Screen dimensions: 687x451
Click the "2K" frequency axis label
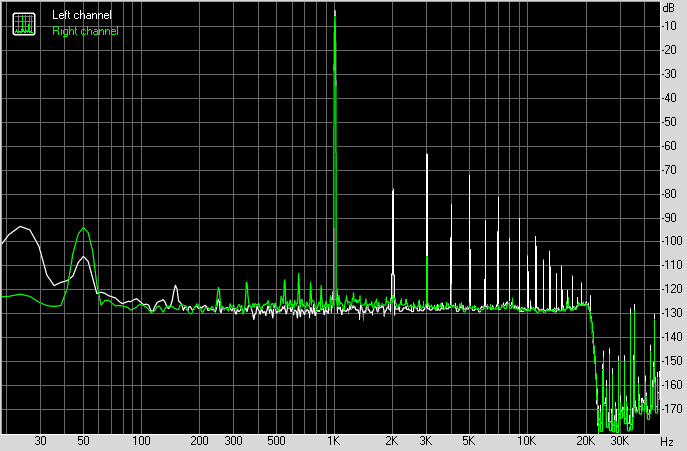tap(392, 440)
